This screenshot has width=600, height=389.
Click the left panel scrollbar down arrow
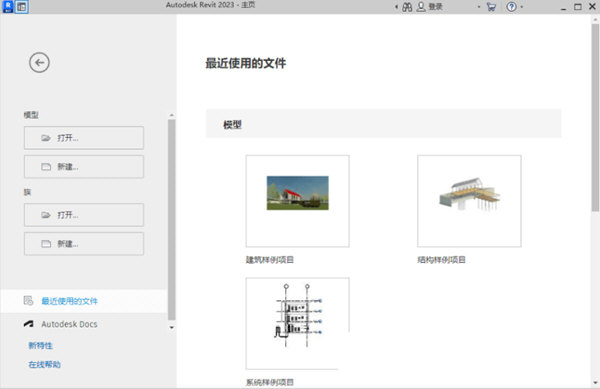click(171, 327)
